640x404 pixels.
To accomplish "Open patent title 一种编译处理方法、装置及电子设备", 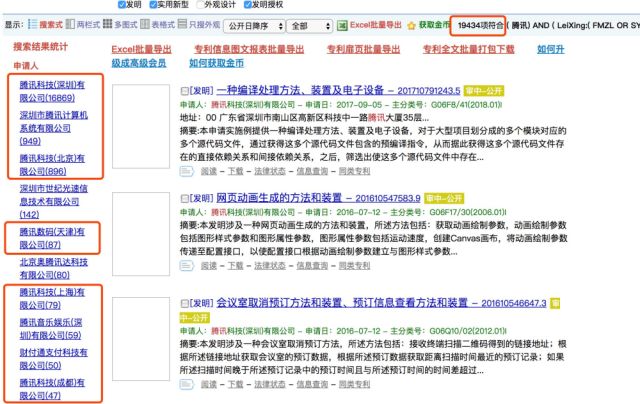I will (300, 90).
